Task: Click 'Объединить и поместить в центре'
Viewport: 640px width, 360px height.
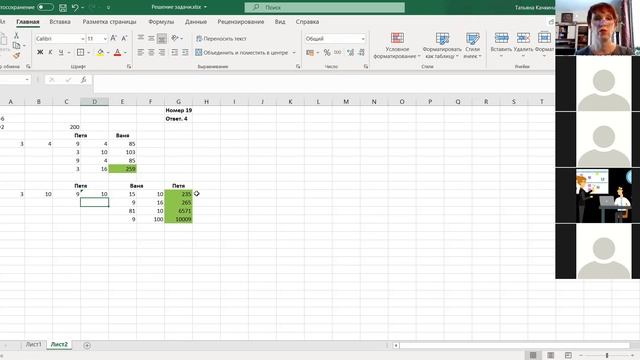Action: (241, 52)
